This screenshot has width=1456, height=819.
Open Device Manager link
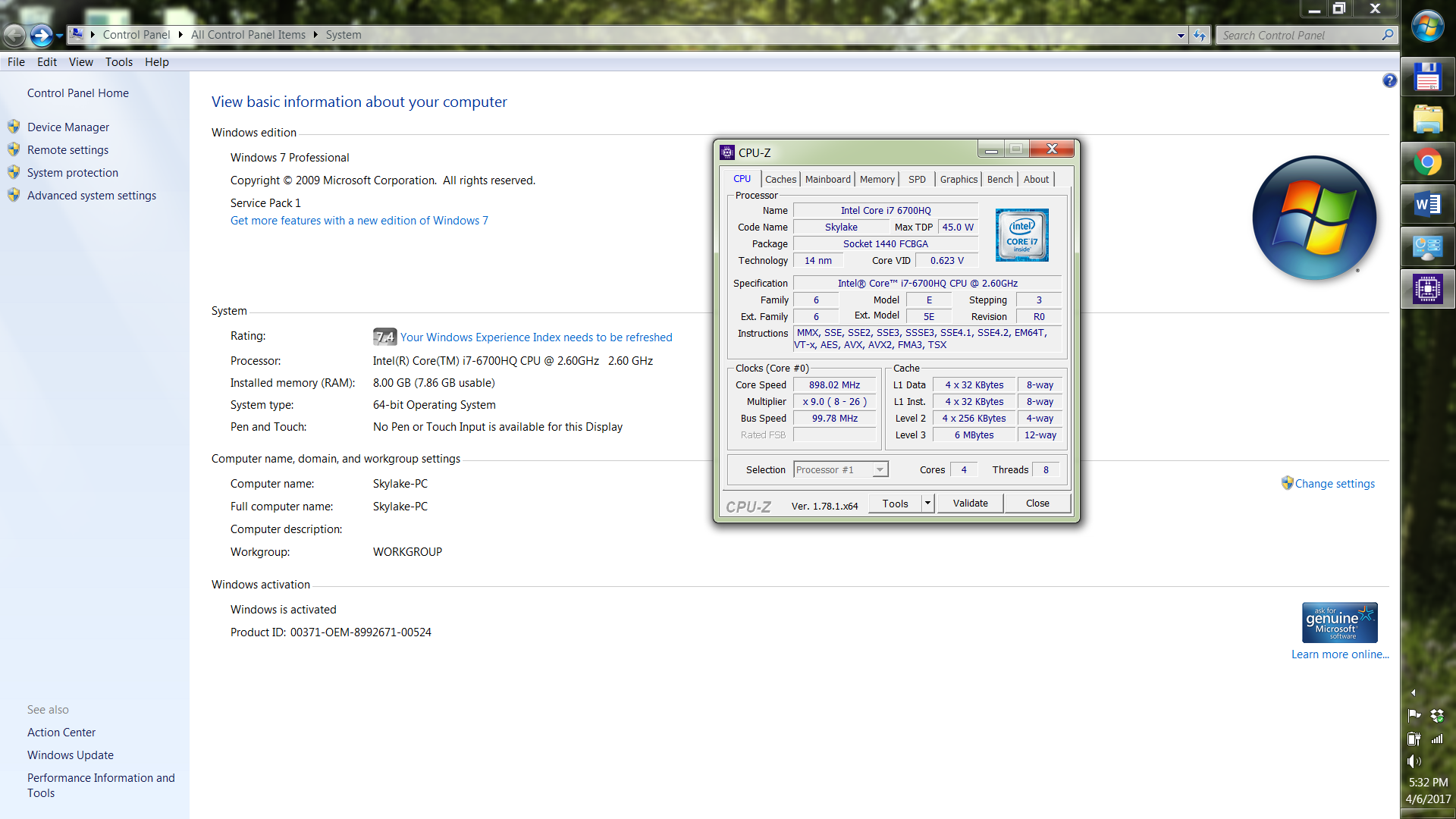click(x=68, y=127)
